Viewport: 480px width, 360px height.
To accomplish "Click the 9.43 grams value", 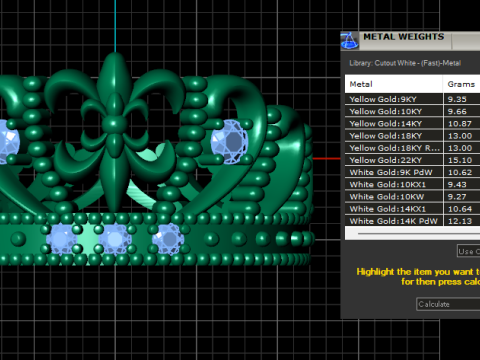I will [457, 185].
